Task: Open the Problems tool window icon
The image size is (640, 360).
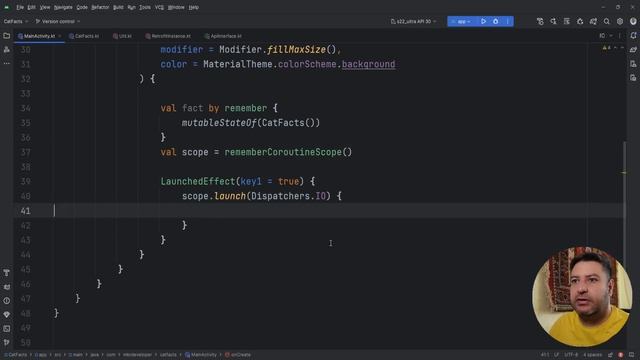Action: click(7, 301)
